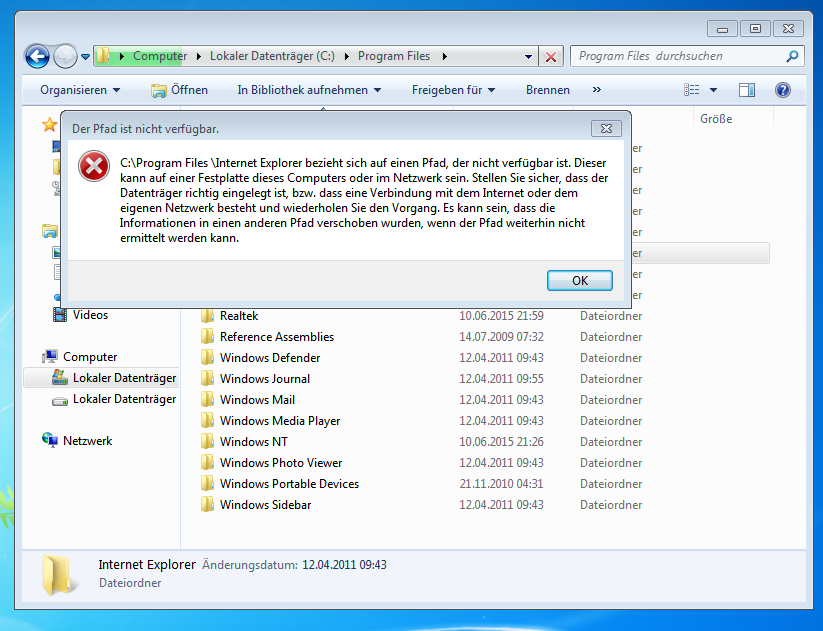Click the red X stop loading button
823x631 pixels.
pos(551,57)
